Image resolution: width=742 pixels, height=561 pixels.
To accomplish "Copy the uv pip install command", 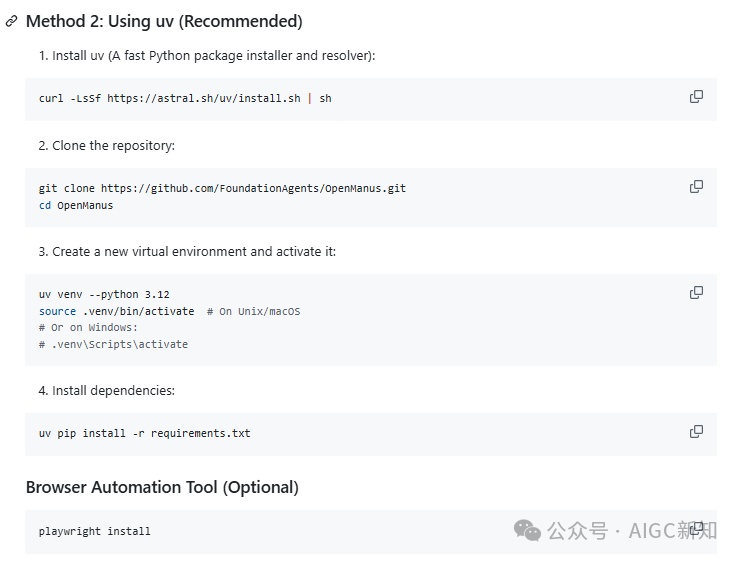I will coord(696,432).
